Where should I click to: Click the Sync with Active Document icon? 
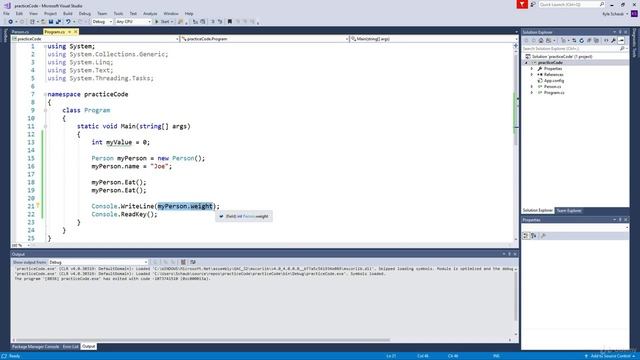click(x=574, y=40)
